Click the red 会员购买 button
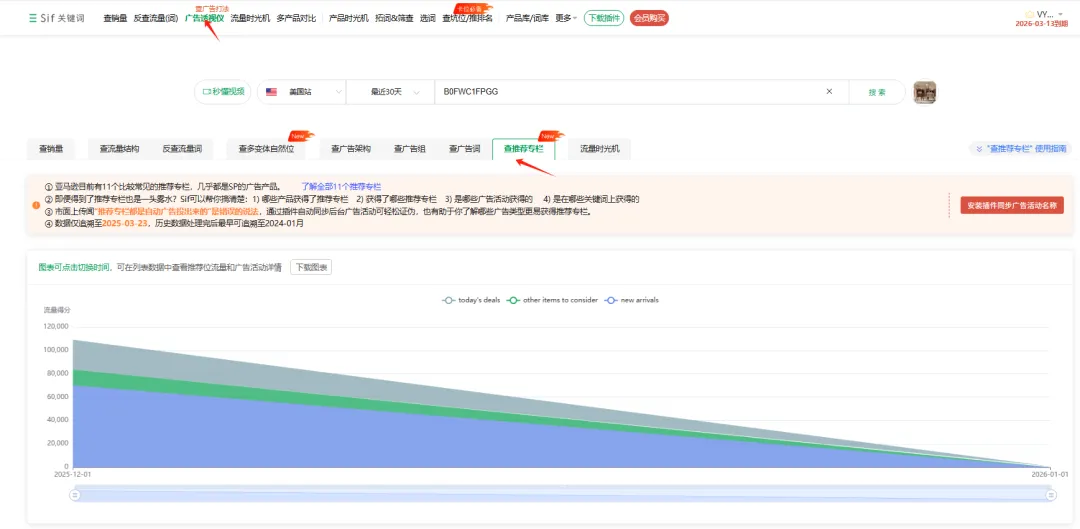 click(650, 19)
